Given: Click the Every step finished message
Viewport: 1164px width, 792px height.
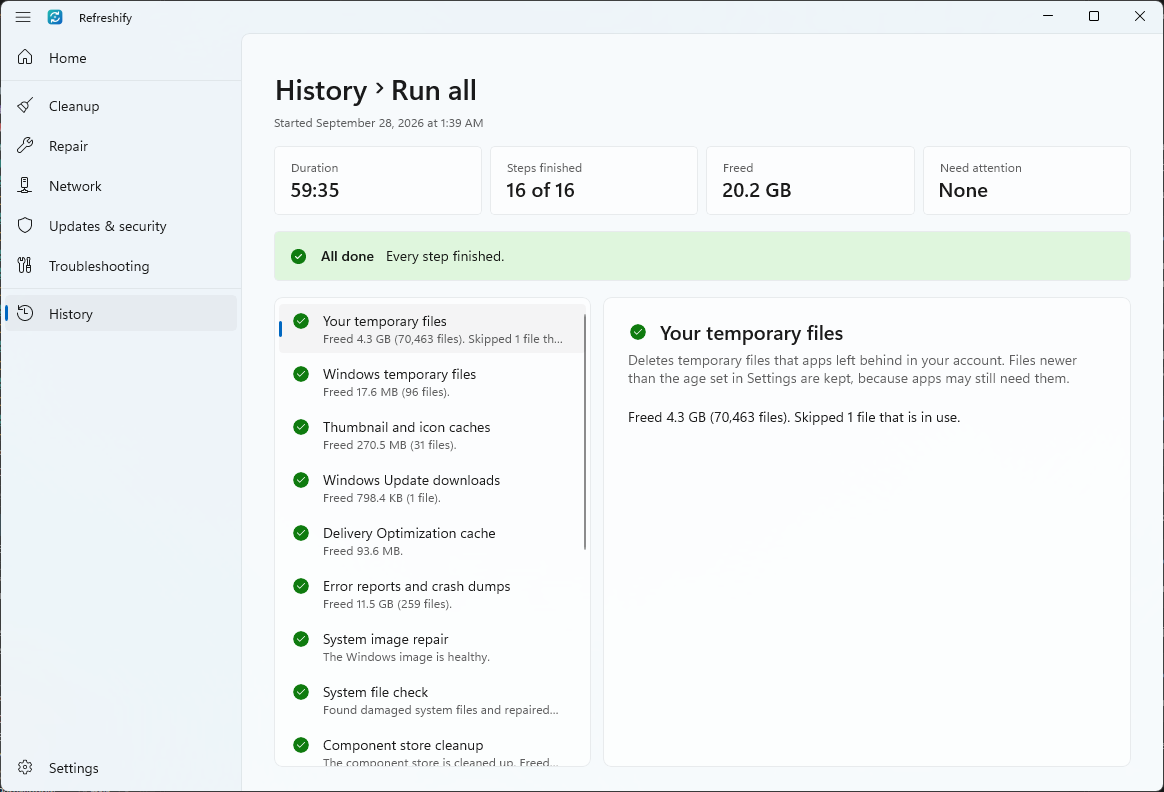Looking at the screenshot, I should (x=445, y=256).
